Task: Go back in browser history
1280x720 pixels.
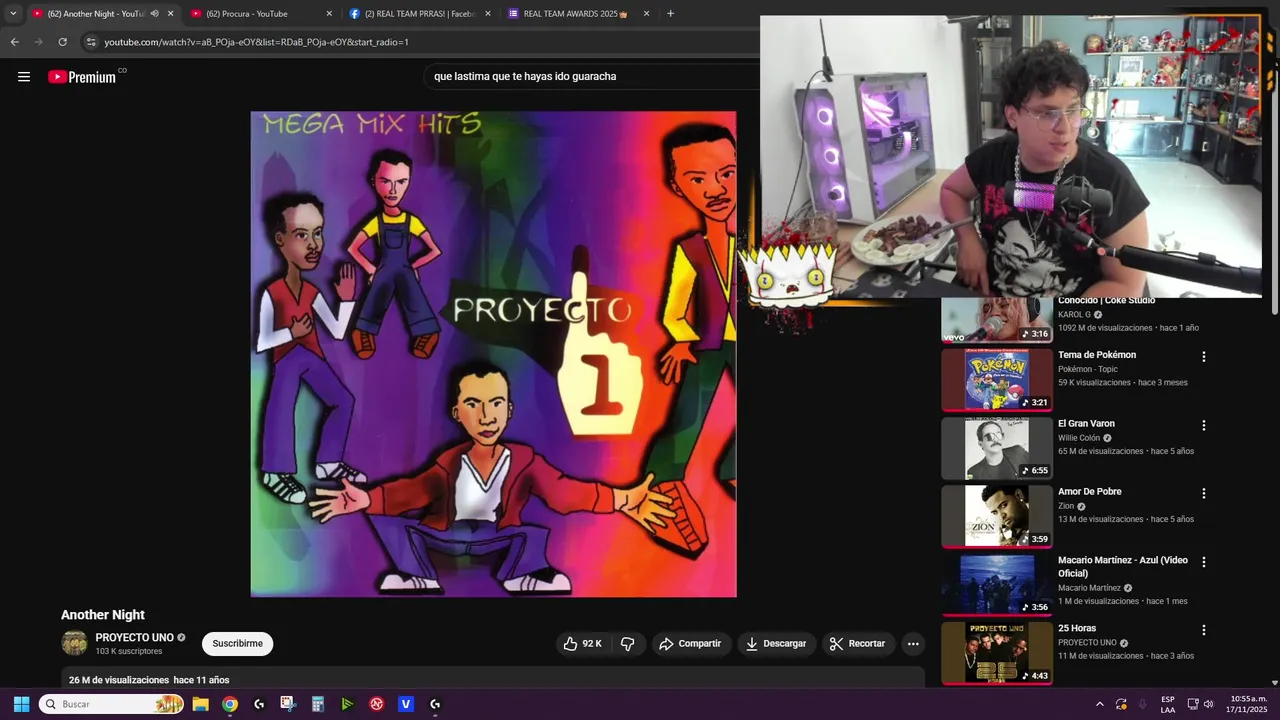Action: pyautogui.click(x=14, y=42)
